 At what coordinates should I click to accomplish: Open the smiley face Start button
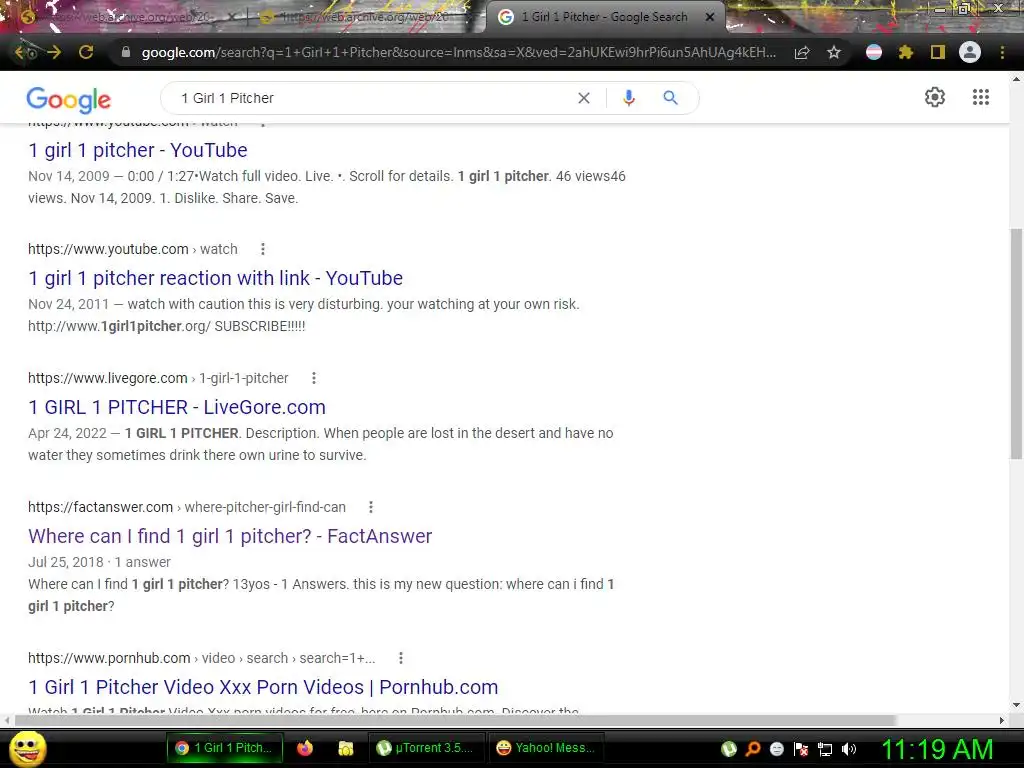pos(27,748)
